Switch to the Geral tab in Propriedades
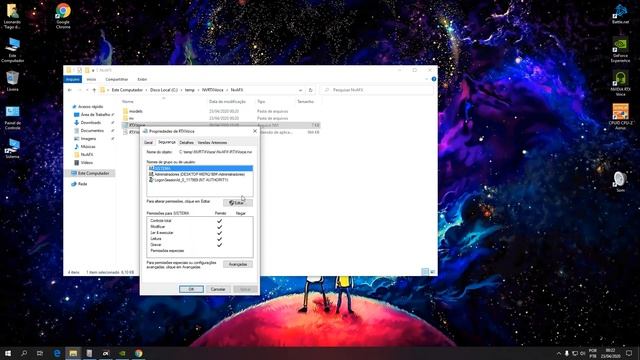This screenshot has width=640, height=360. pos(149,142)
